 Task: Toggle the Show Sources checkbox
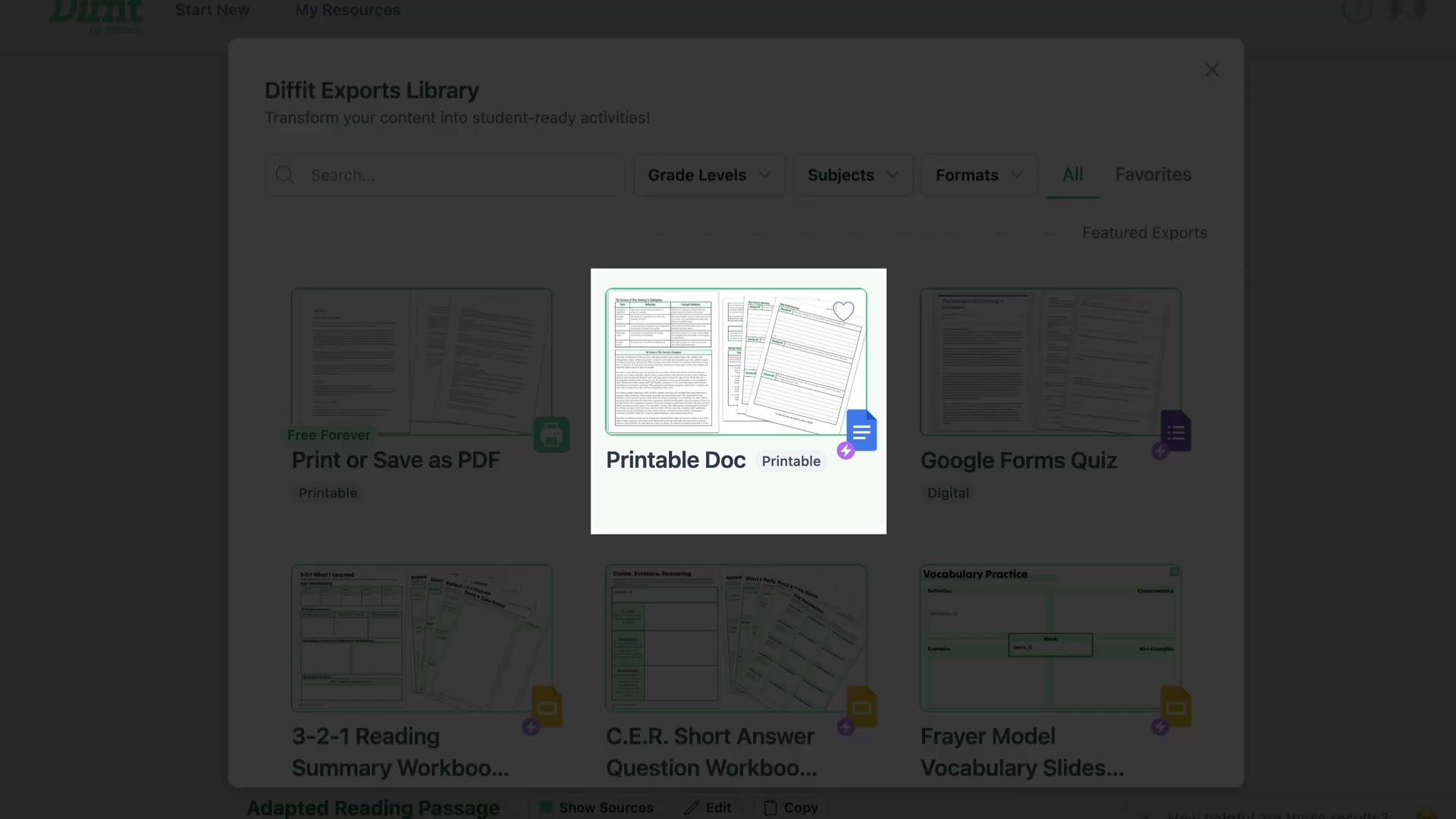coord(544,808)
